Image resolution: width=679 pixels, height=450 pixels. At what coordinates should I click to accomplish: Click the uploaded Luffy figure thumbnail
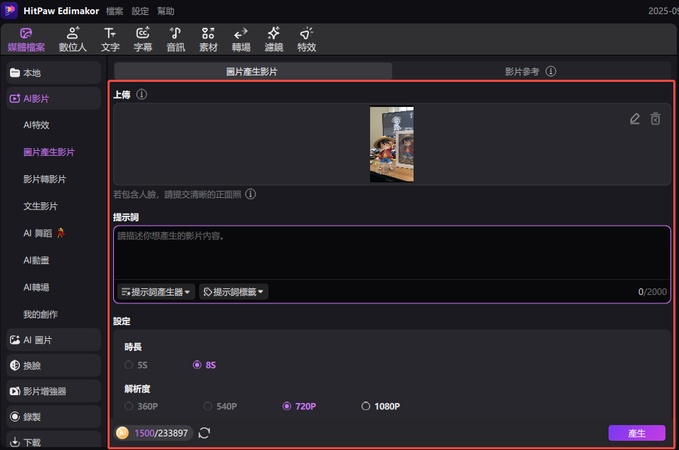click(392, 144)
